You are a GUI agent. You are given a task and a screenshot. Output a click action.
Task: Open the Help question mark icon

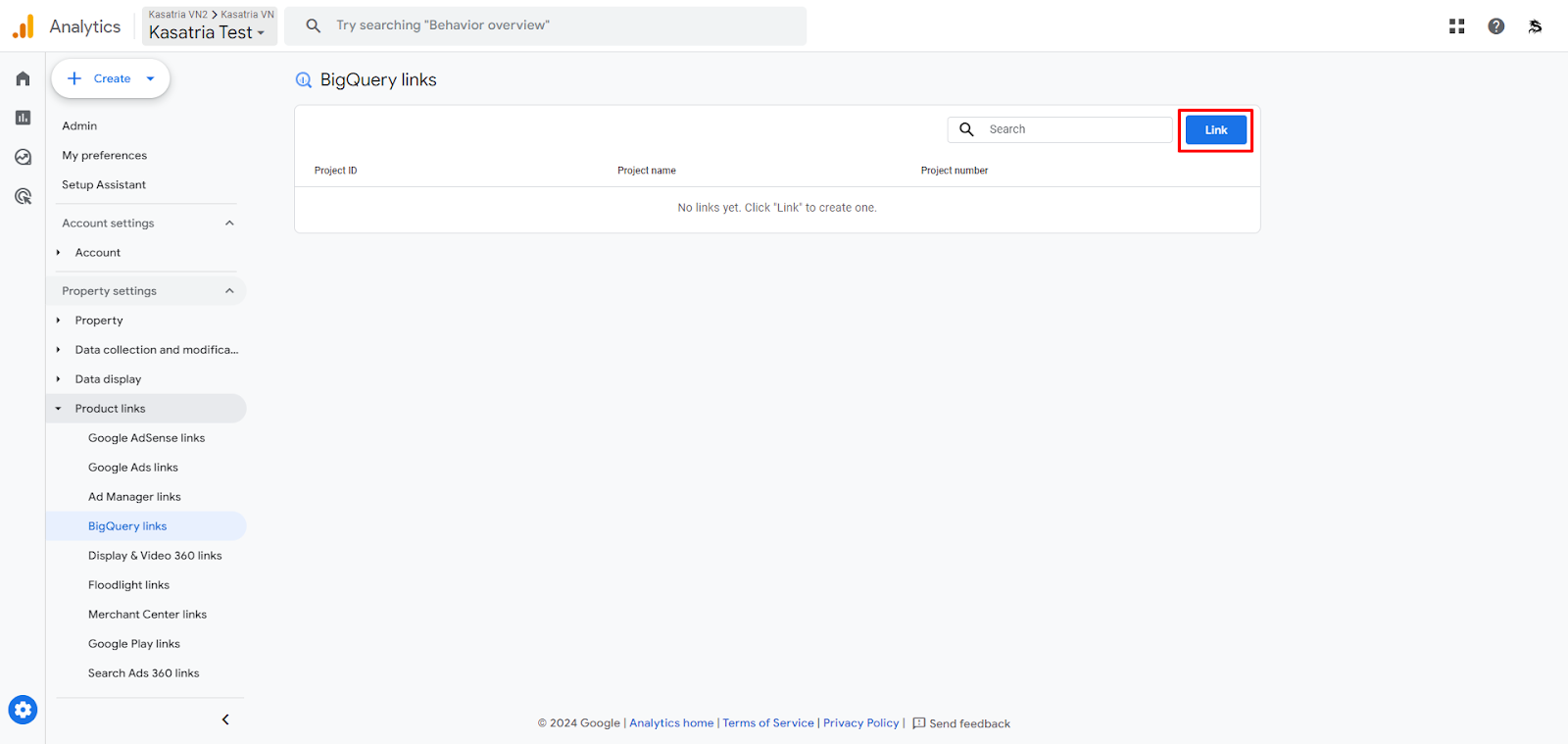(1496, 26)
